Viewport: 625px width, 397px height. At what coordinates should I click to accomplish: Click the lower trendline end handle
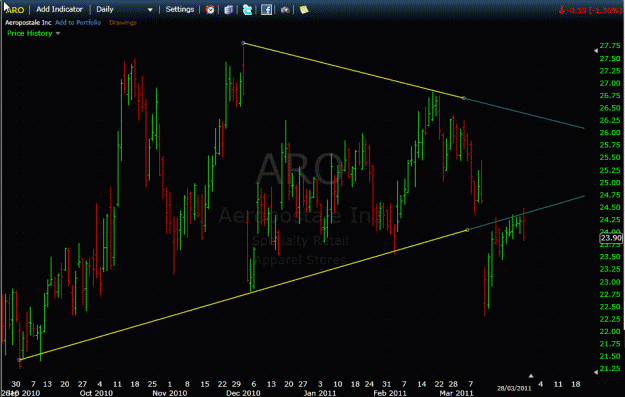pyautogui.click(x=468, y=230)
